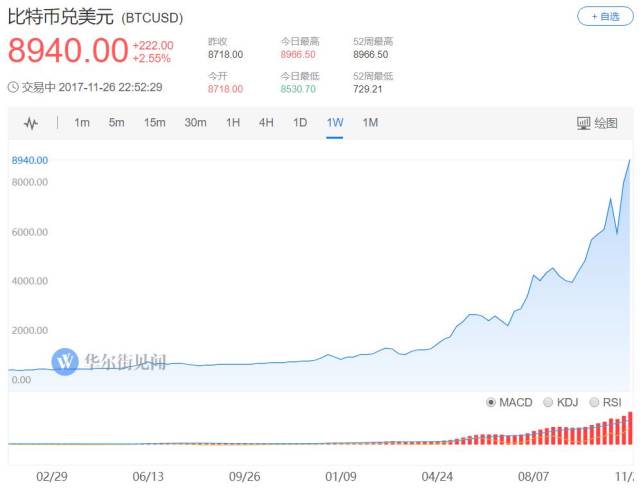Click the pulse line chart-type icon

pos(30,123)
